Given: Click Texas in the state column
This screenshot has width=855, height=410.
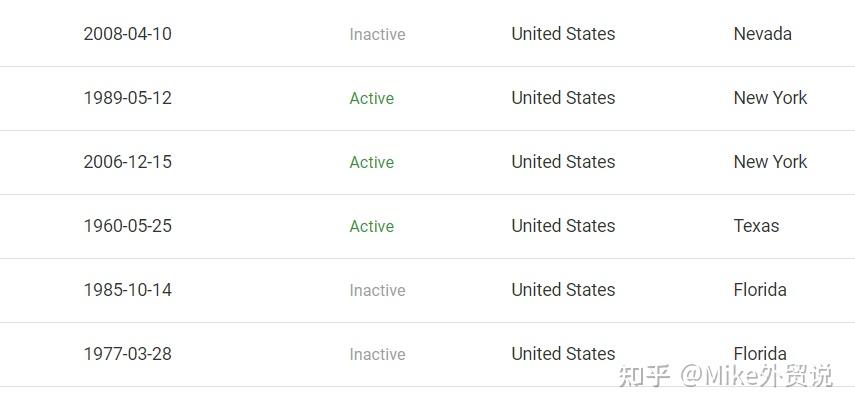Looking at the screenshot, I should pos(756,226).
